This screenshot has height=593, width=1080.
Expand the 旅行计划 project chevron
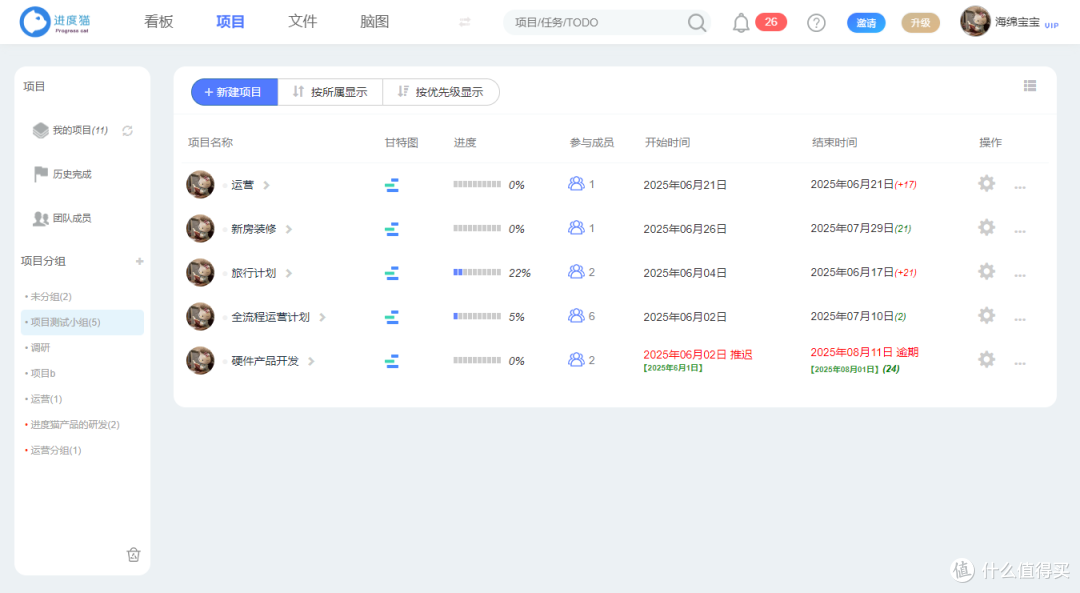pyautogui.click(x=289, y=273)
